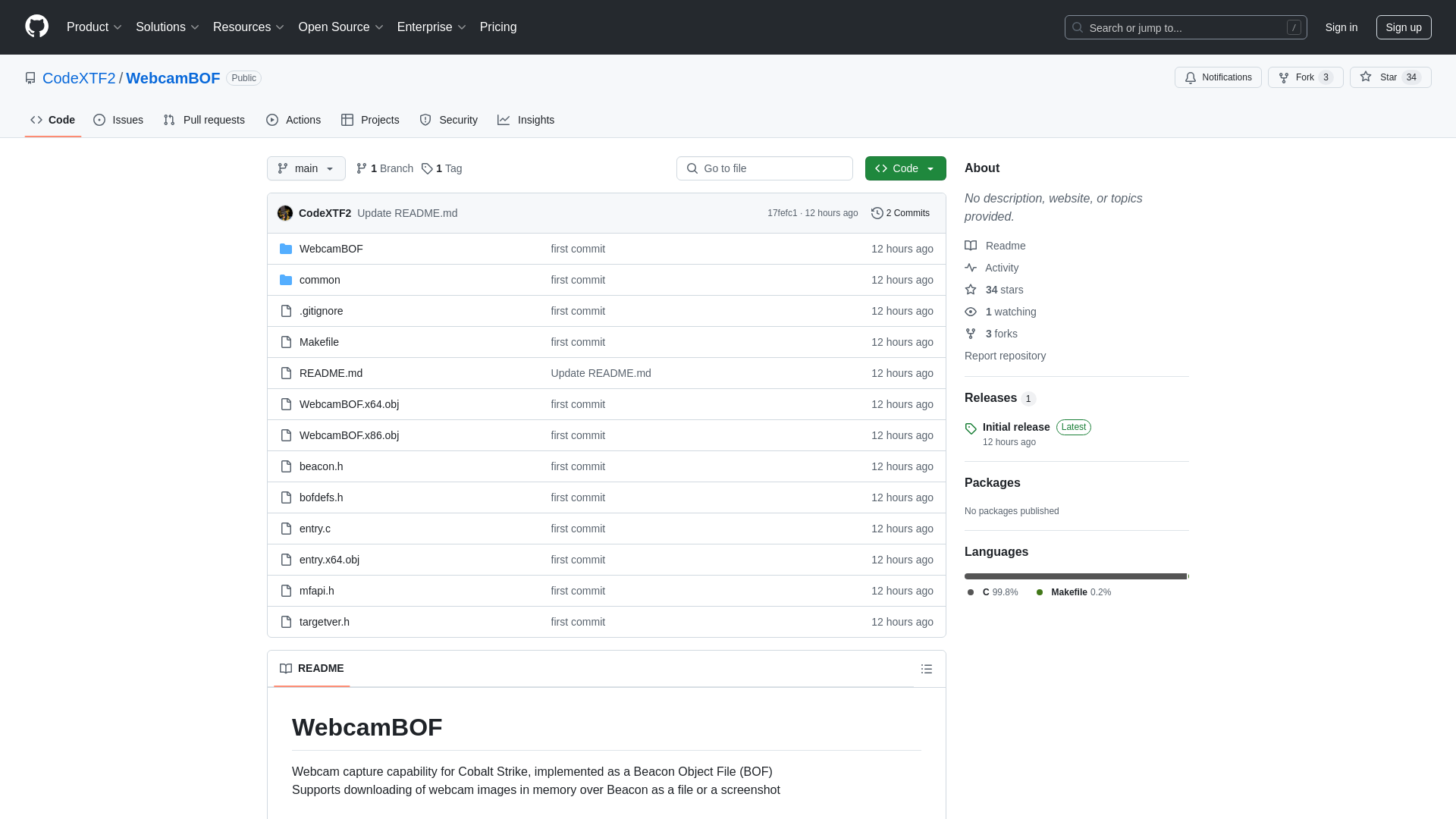Open the Releases heading link
The width and height of the screenshot is (1456, 819).
point(1000,398)
